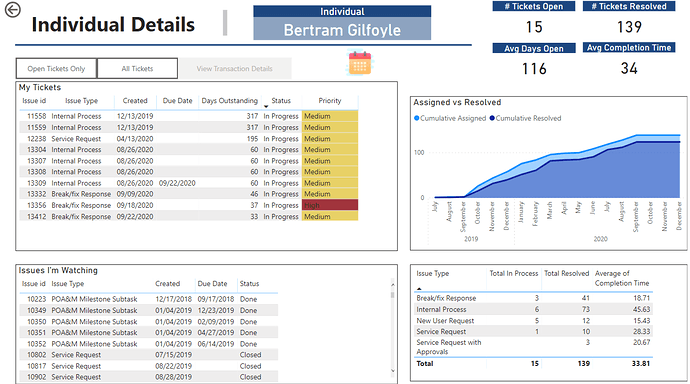Click due date 09/22/2020 of ticket 13309
The width and height of the screenshot is (690, 384).
point(177,183)
